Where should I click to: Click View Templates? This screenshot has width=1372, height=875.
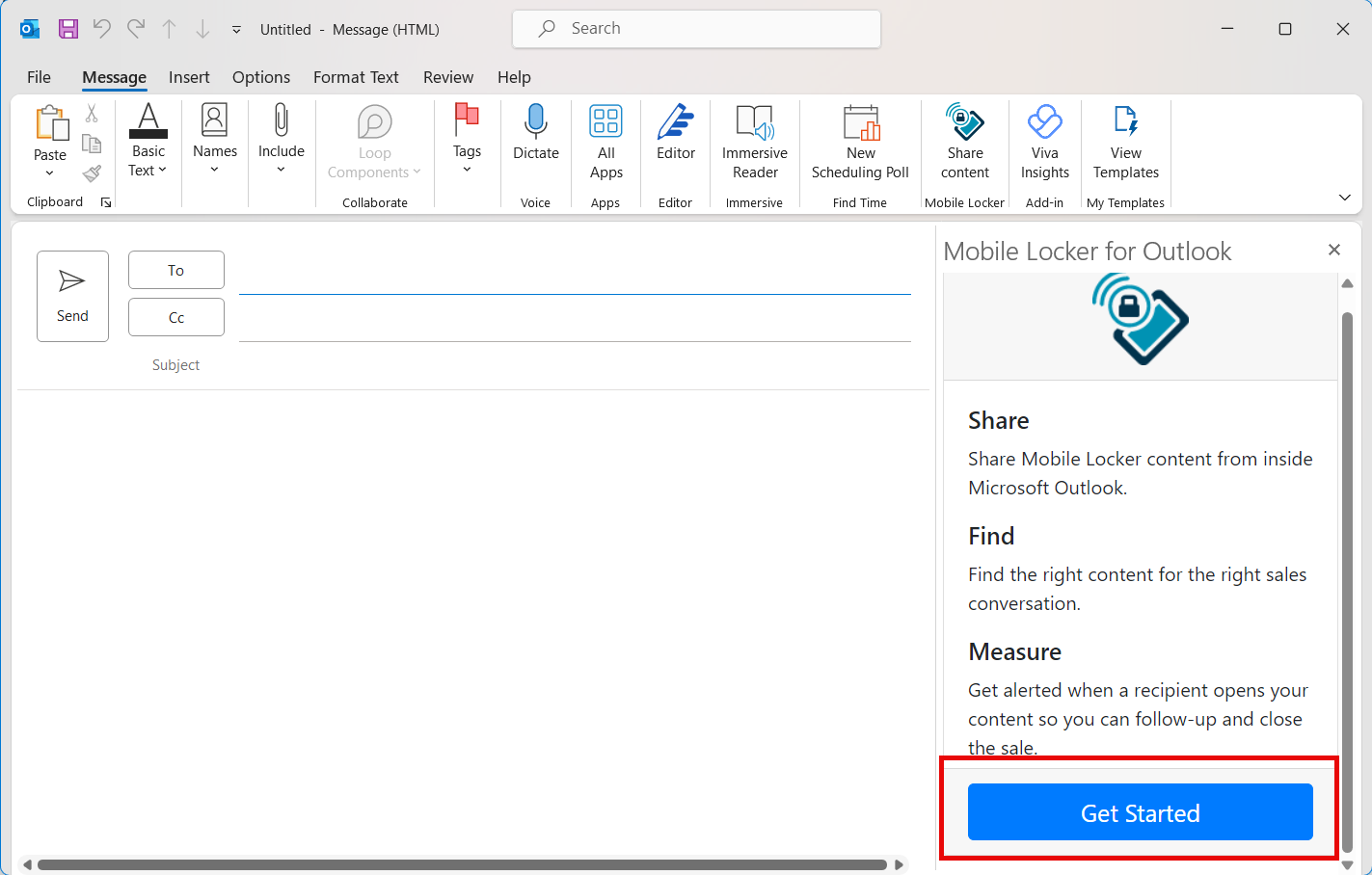1126,143
